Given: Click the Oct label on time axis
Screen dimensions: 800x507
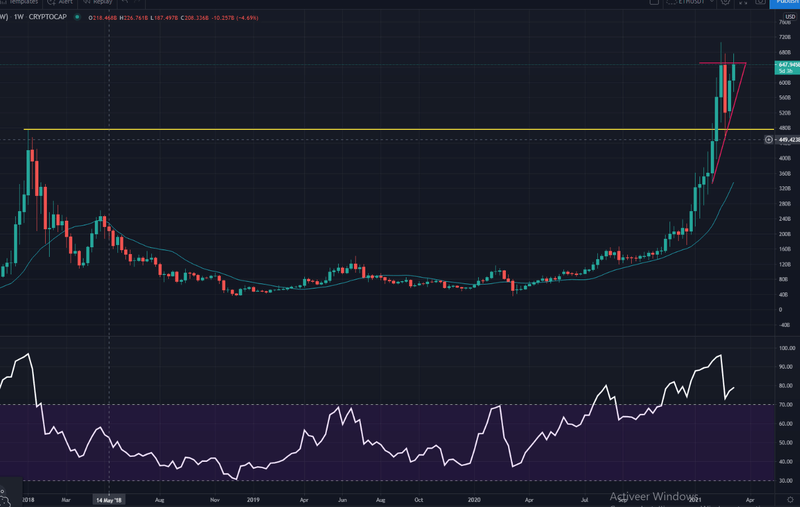Looking at the screenshot, I should pyautogui.click(x=418, y=500).
